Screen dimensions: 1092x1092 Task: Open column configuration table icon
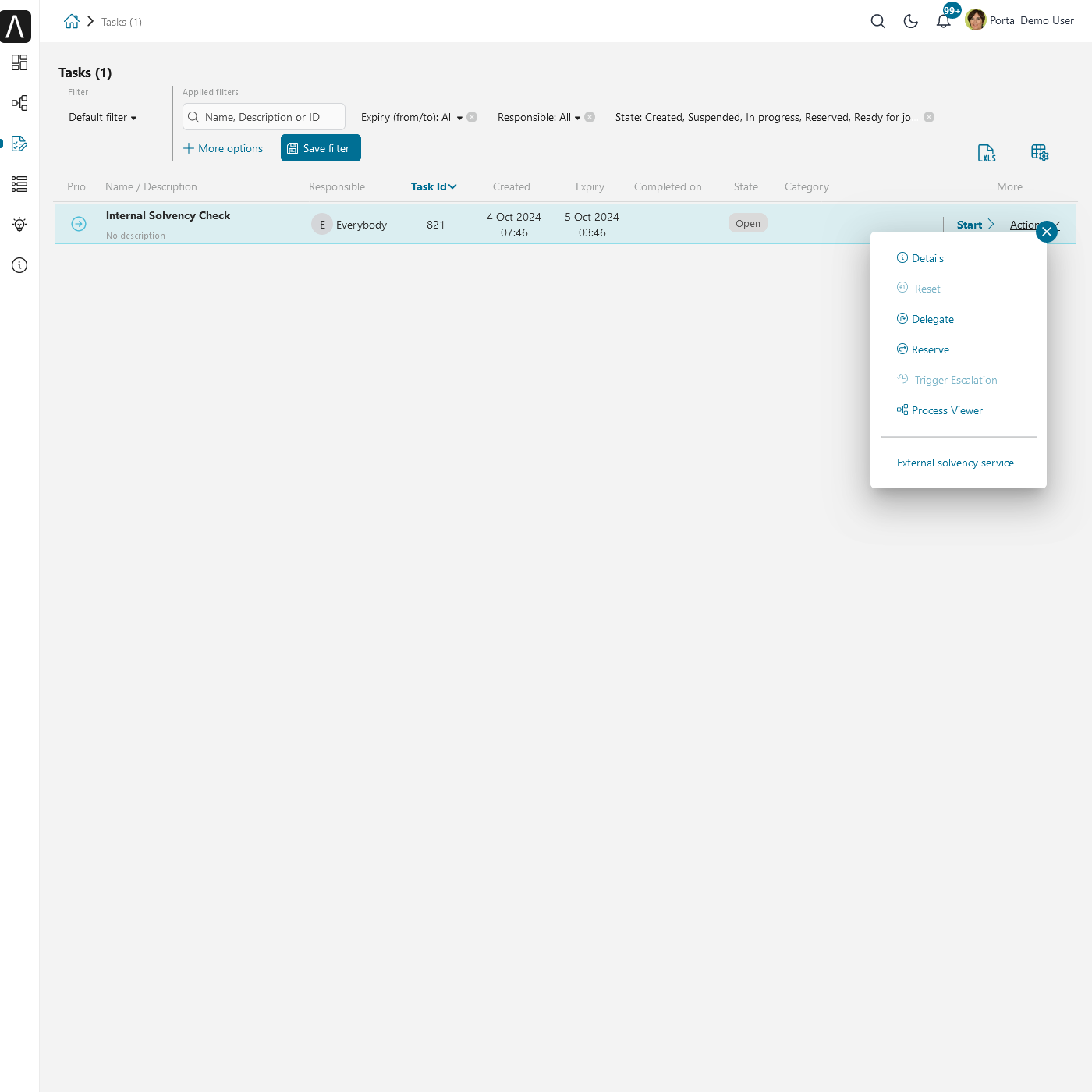pos(1040,153)
